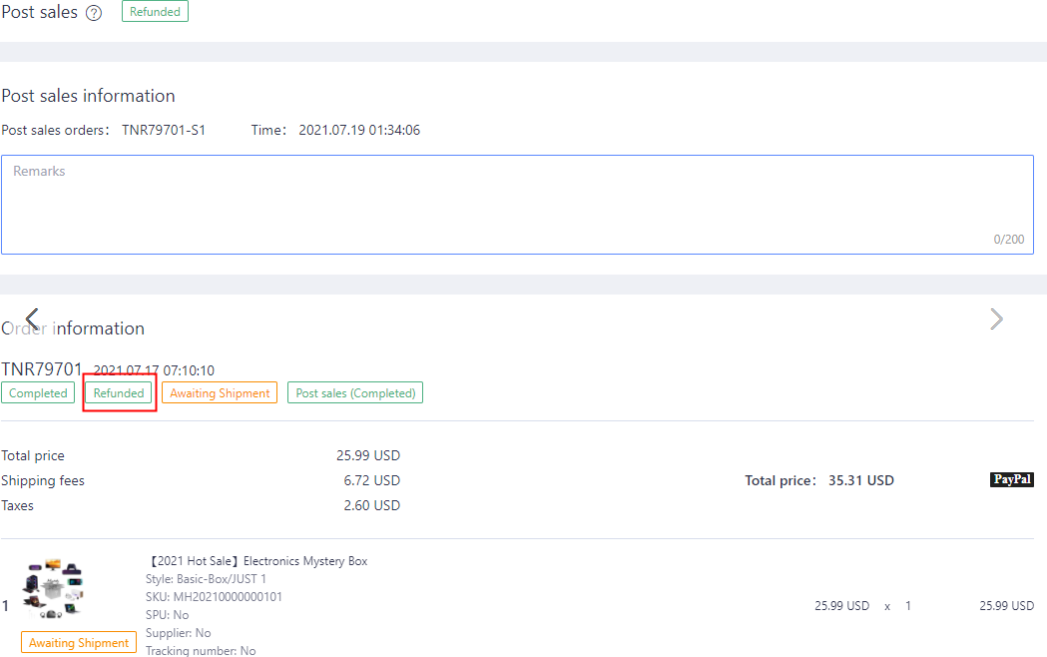1047x657 pixels.
Task: Click the PayPal payment logo
Action: coord(1011,480)
